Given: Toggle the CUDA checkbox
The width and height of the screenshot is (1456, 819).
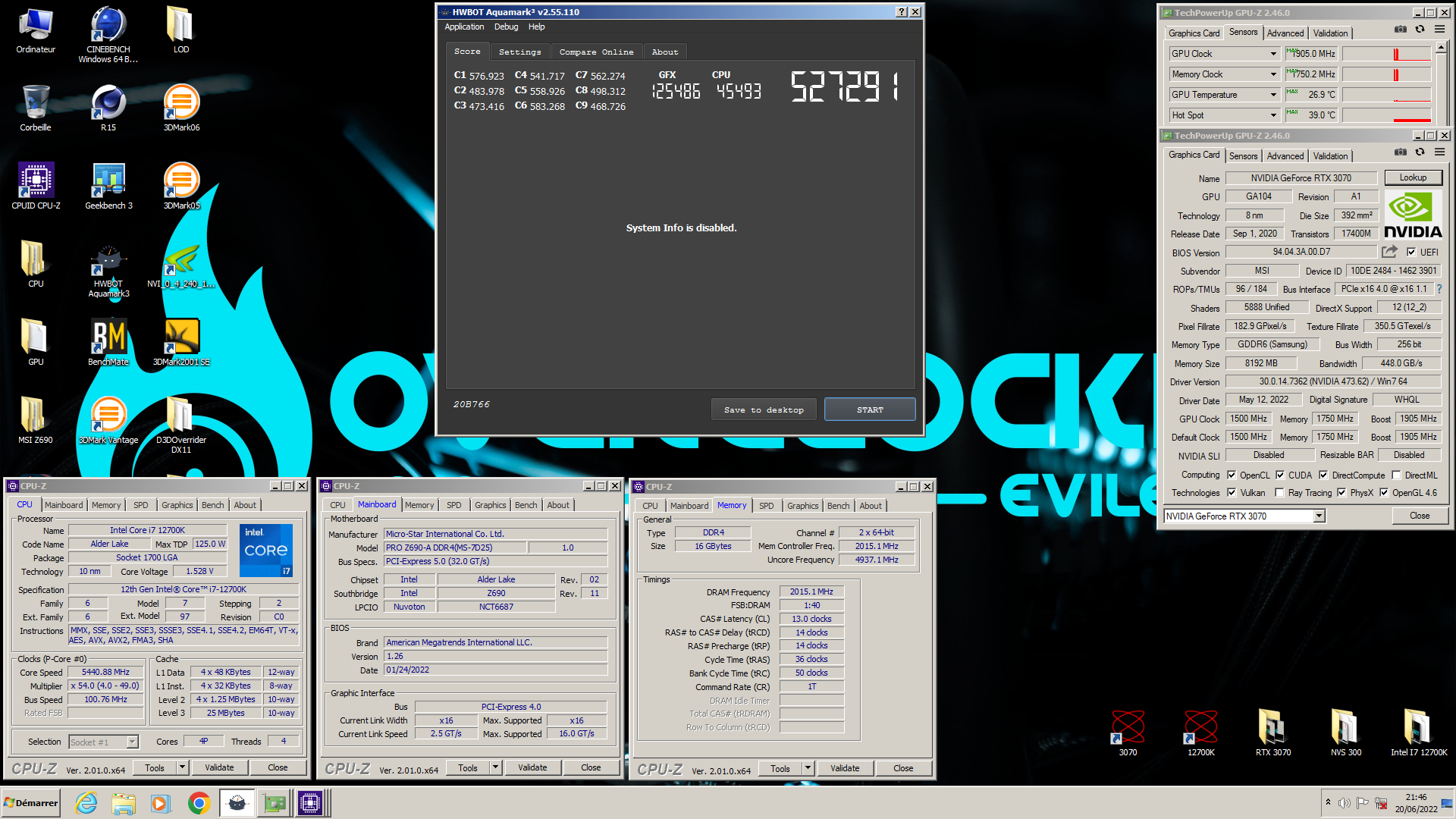Looking at the screenshot, I should pyautogui.click(x=1280, y=475).
